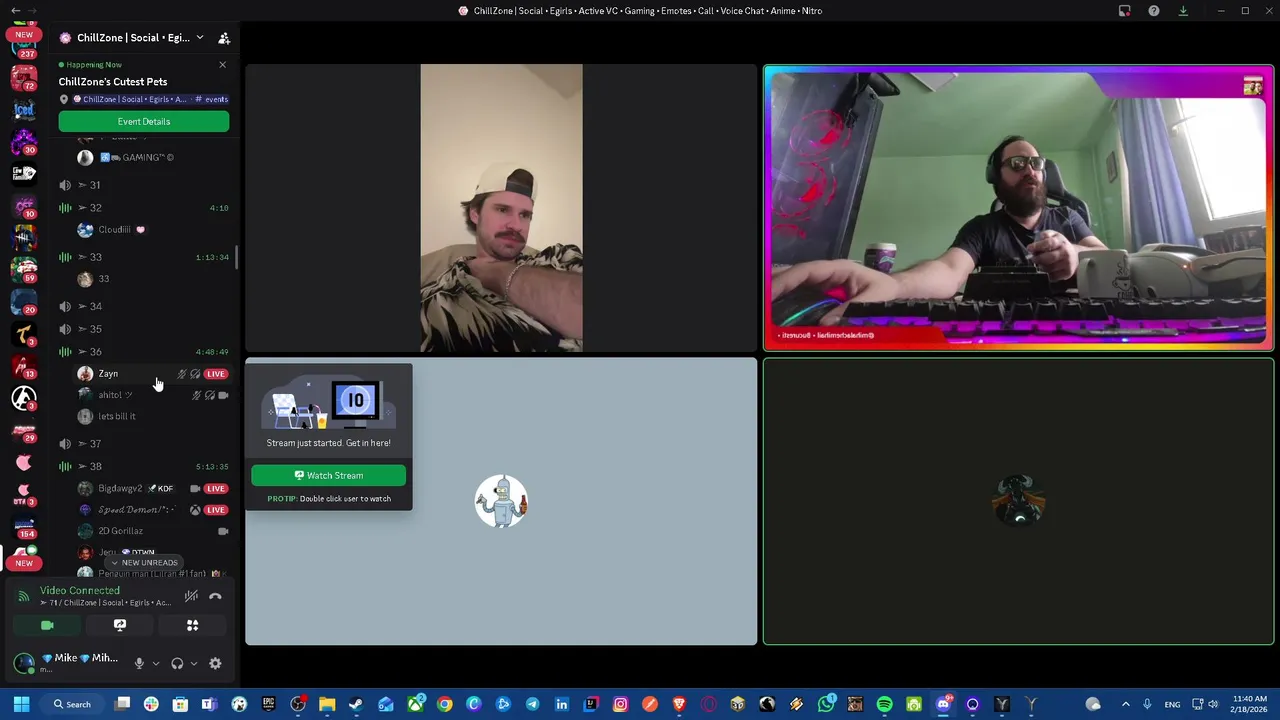Open microphone input options arrow

coord(155,663)
